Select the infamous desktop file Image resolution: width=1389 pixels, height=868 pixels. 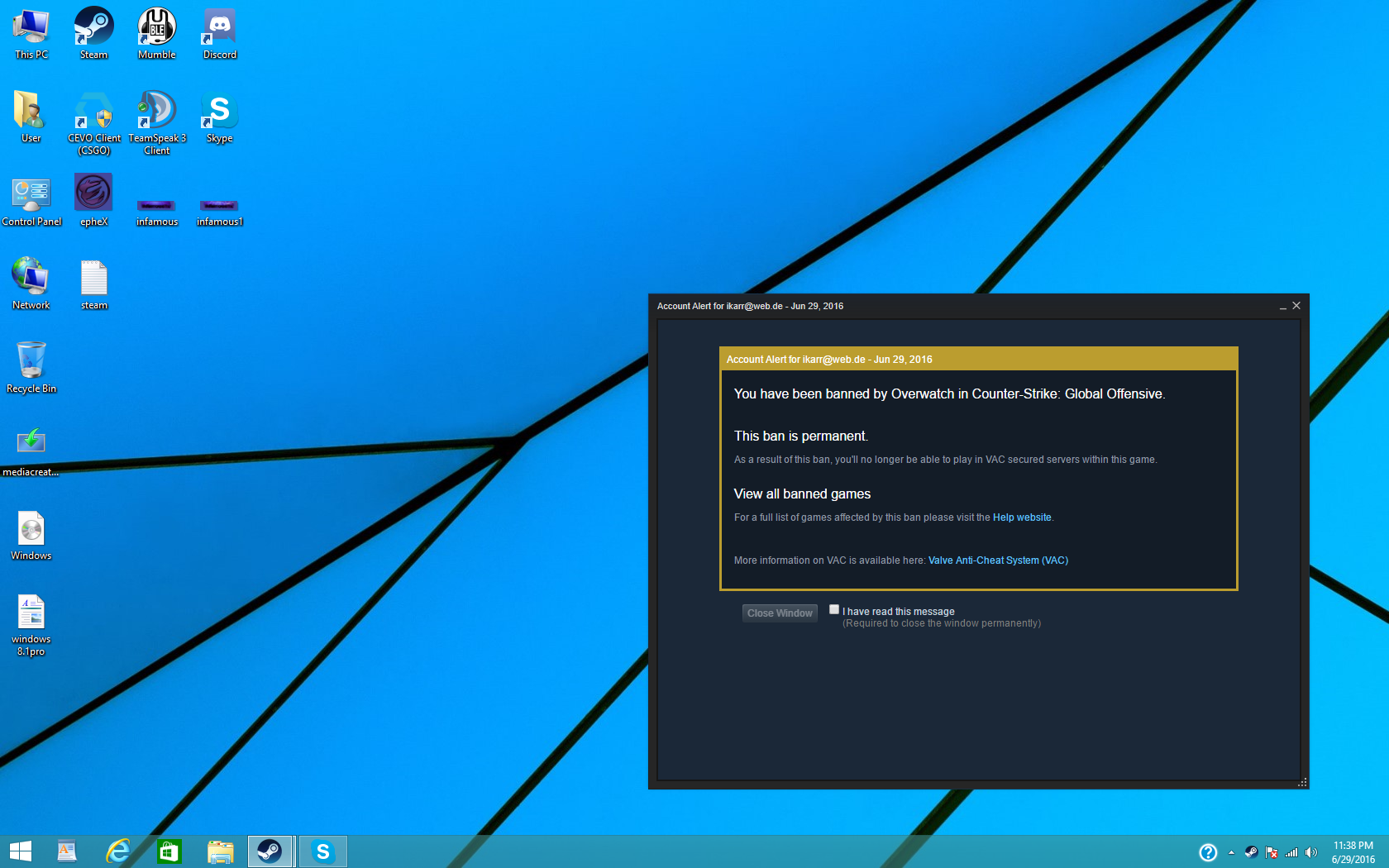pos(156,212)
